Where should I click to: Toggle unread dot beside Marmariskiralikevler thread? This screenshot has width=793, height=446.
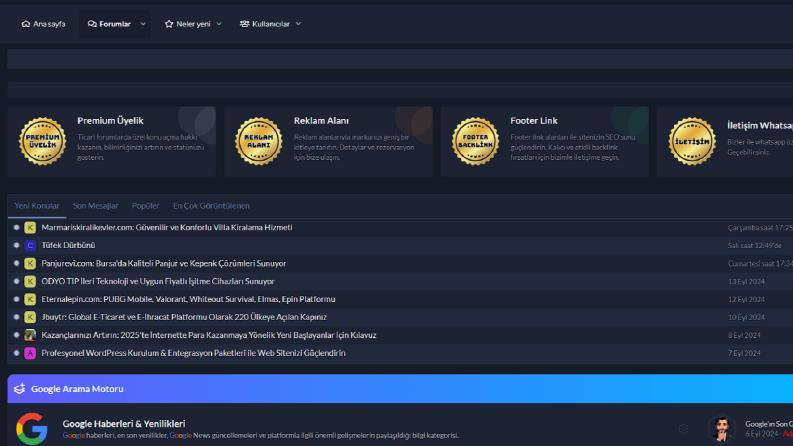[x=16, y=228]
